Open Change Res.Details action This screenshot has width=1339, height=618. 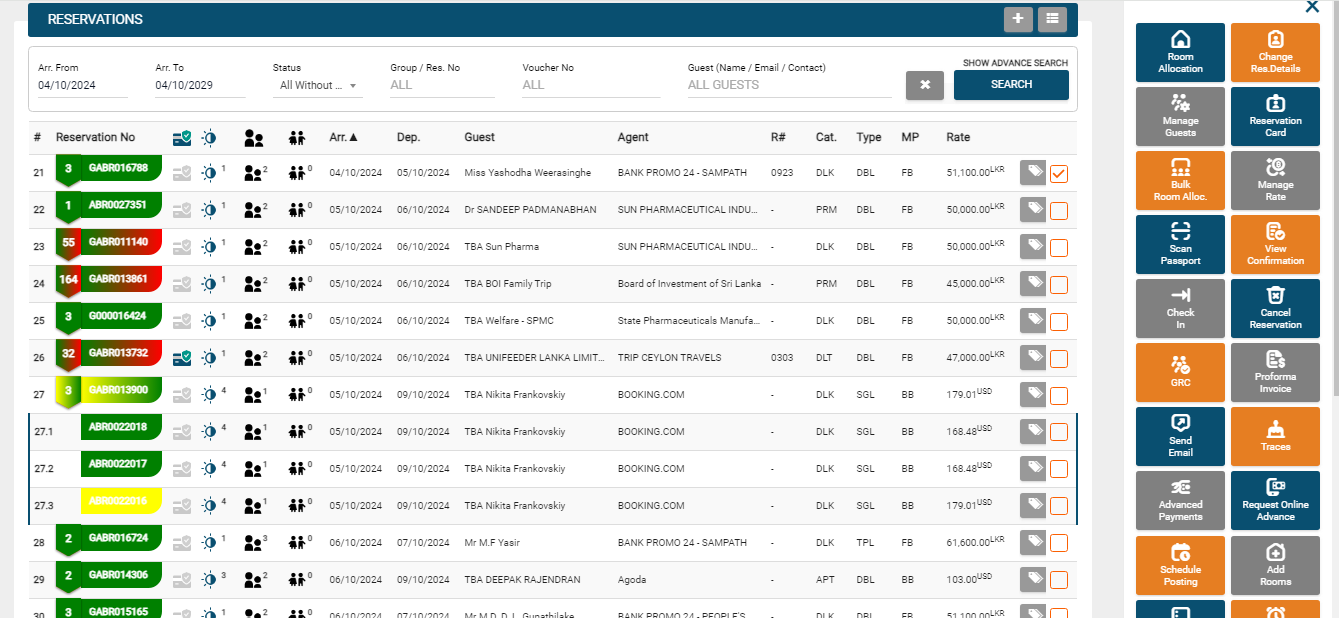[1275, 53]
